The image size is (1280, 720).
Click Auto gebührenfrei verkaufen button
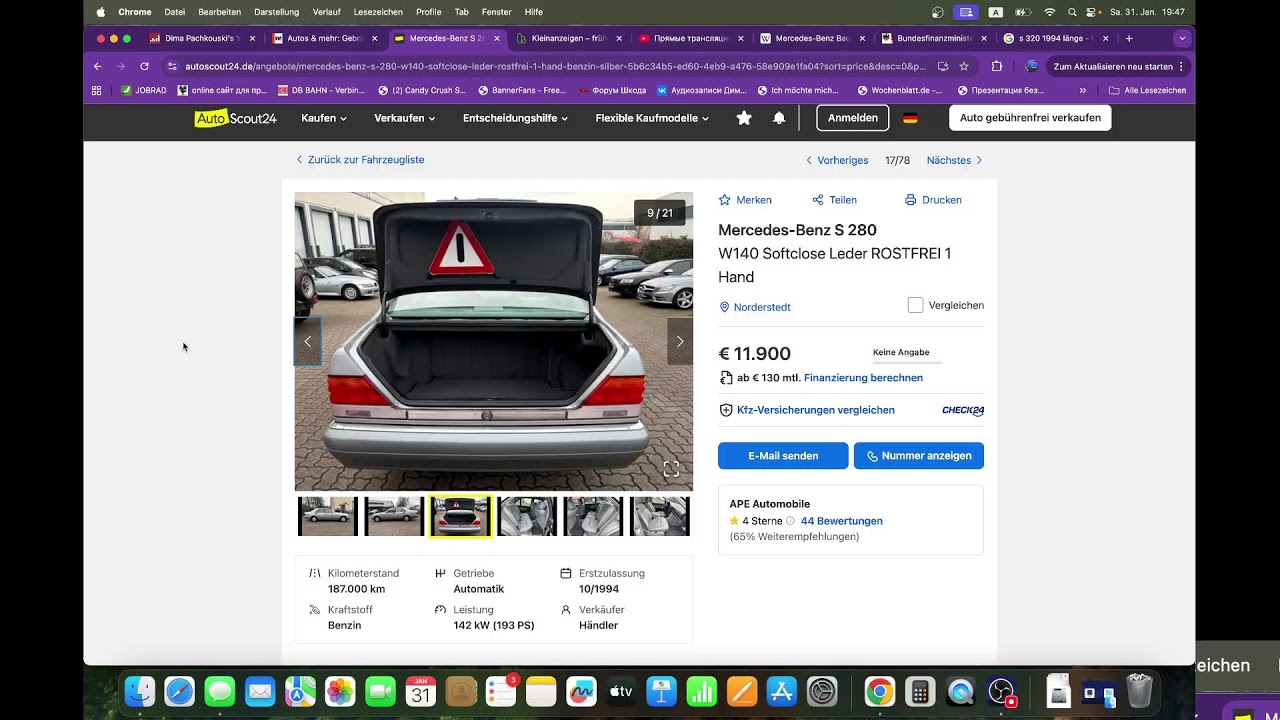pyautogui.click(x=1030, y=118)
